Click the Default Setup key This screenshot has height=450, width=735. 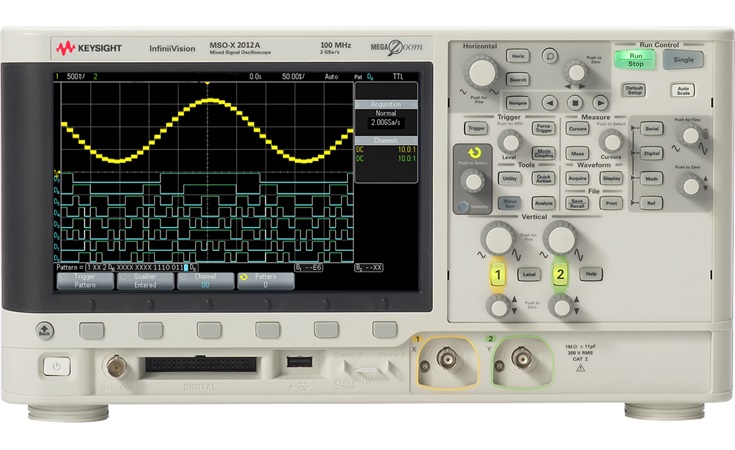tap(634, 90)
